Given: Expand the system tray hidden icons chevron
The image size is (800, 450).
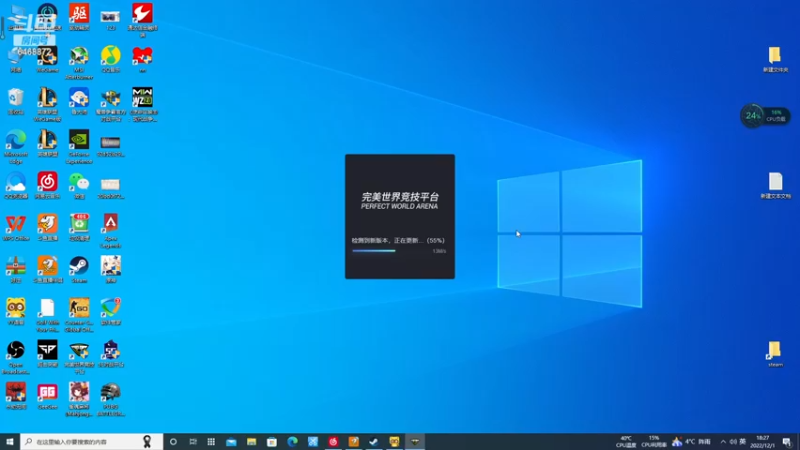Looking at the screenshot, I should [x=723, y=442].
